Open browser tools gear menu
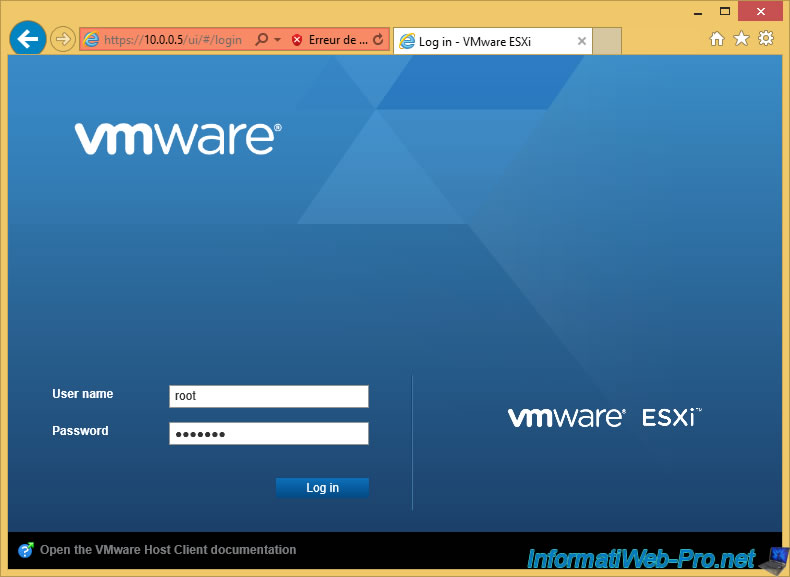The width and height of the screenshot is (790, 577). 766,38
